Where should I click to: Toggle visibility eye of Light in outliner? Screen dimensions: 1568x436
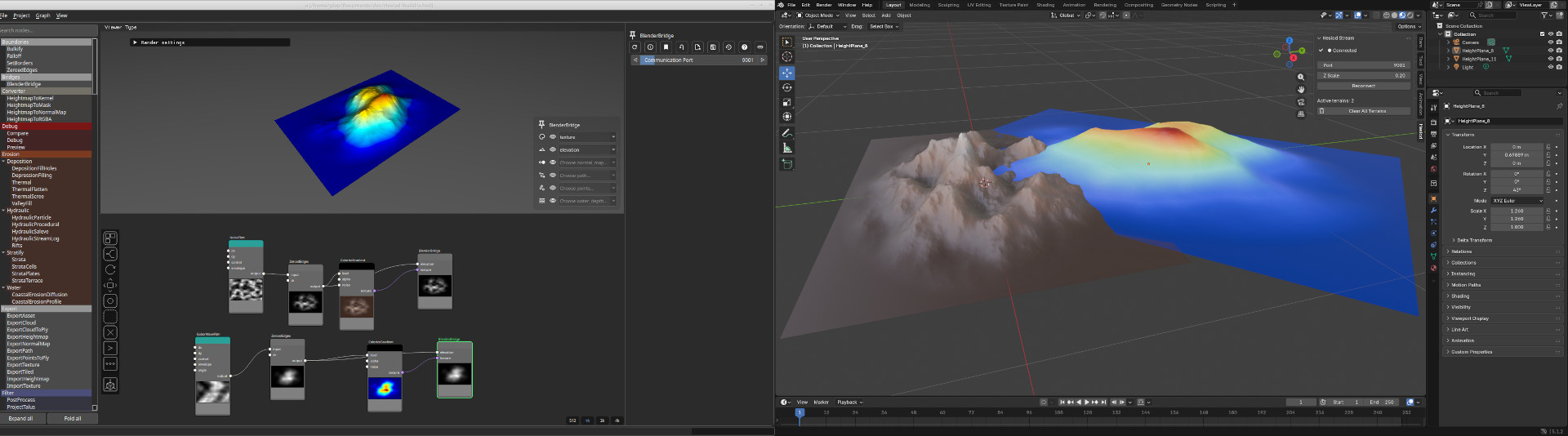point(1551,67)
